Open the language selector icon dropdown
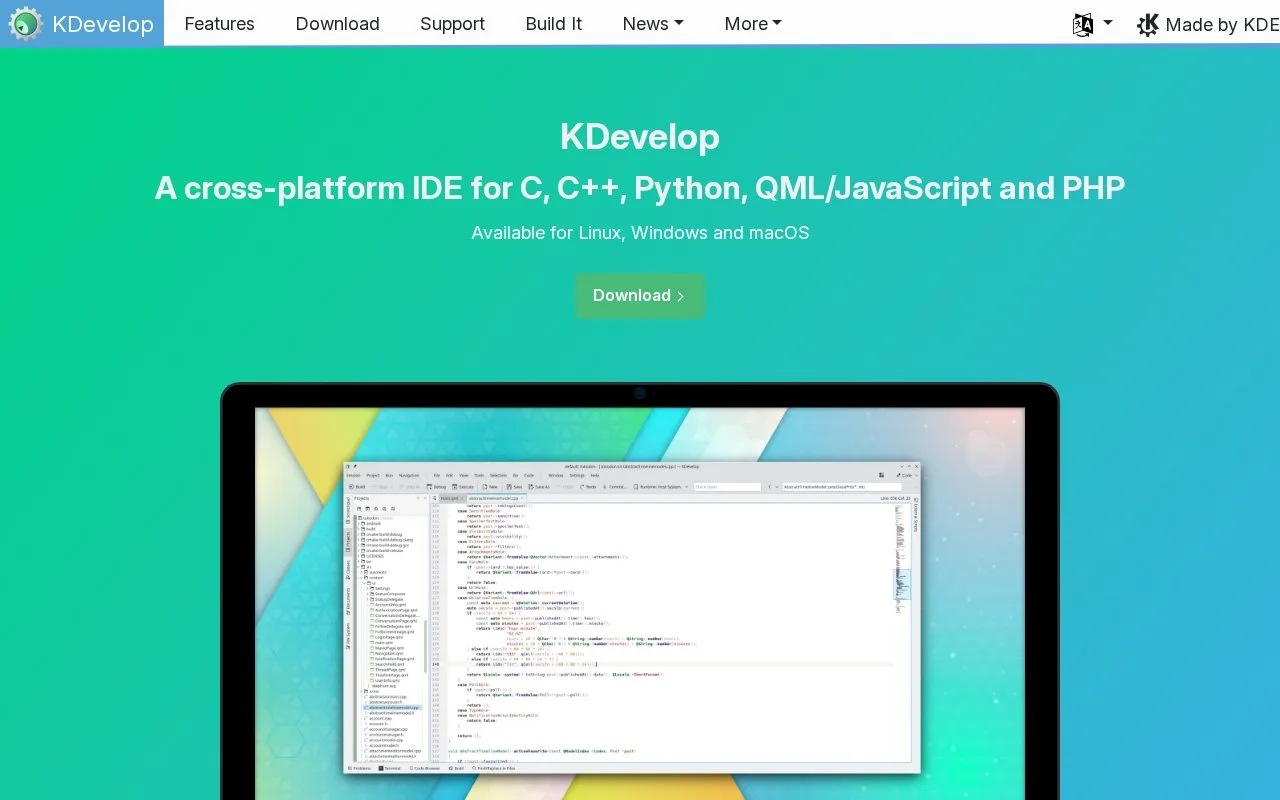Viewport: 1280px width, 800px height. [x=1092, y=24]
